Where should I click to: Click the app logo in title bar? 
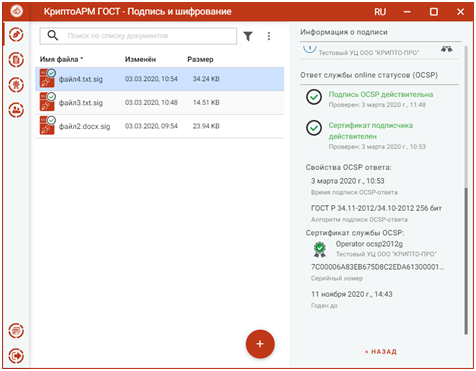17,11
